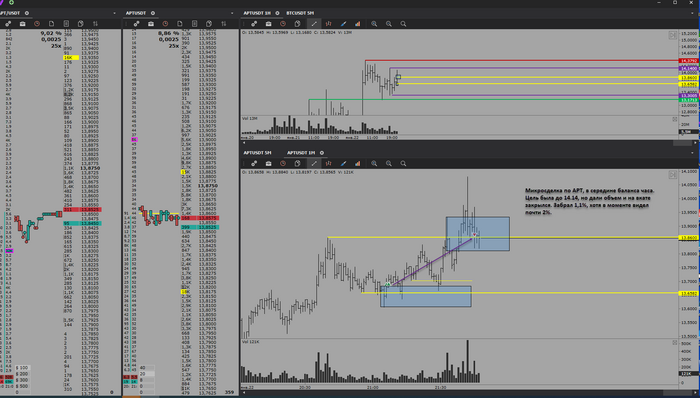Switch to APTUSDT 1H chart tab

pos(257,13)
